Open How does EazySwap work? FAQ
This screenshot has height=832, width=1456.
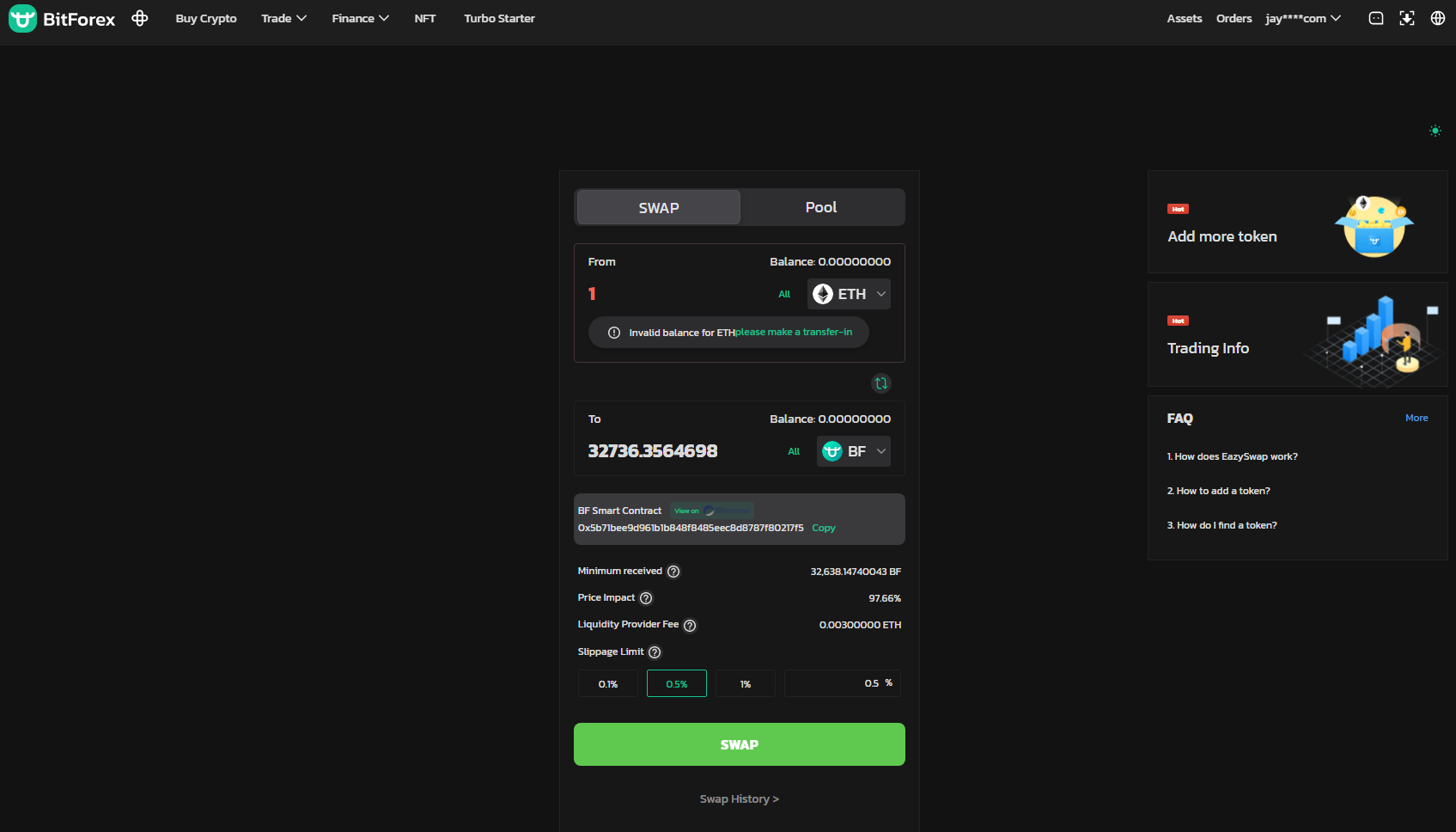pyautogui.click(x=1232, y=456)
